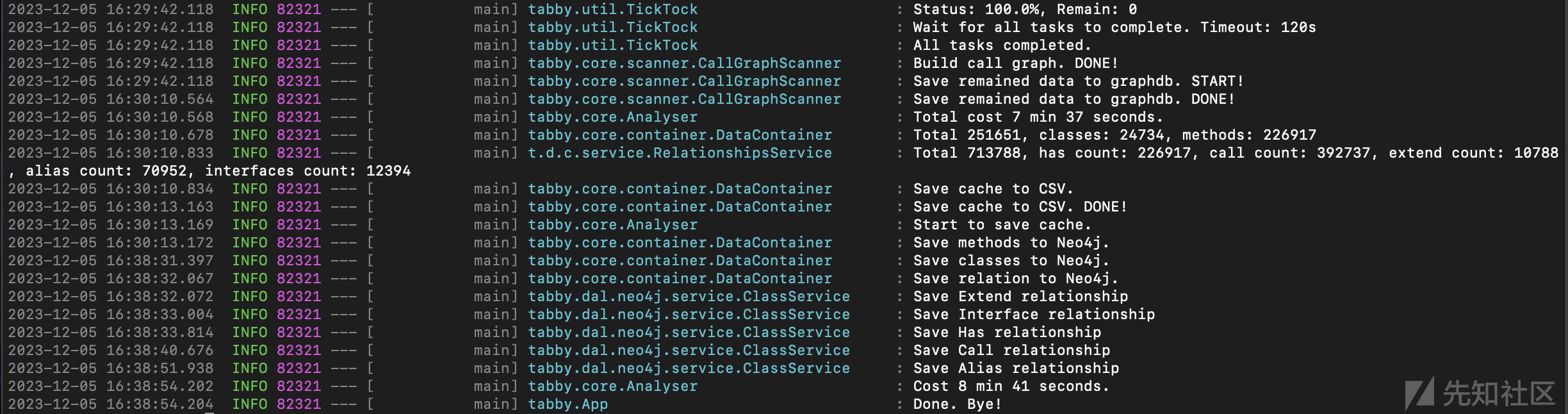Select the tabby.App logger name
Viewport: 1568px width, 414px height.
coord(568,404)
